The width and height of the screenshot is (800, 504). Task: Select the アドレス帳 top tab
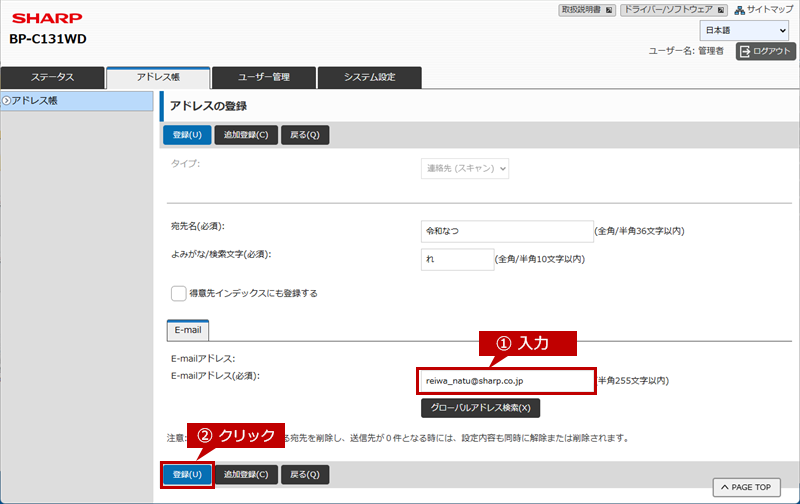click(x=158, y=78)
